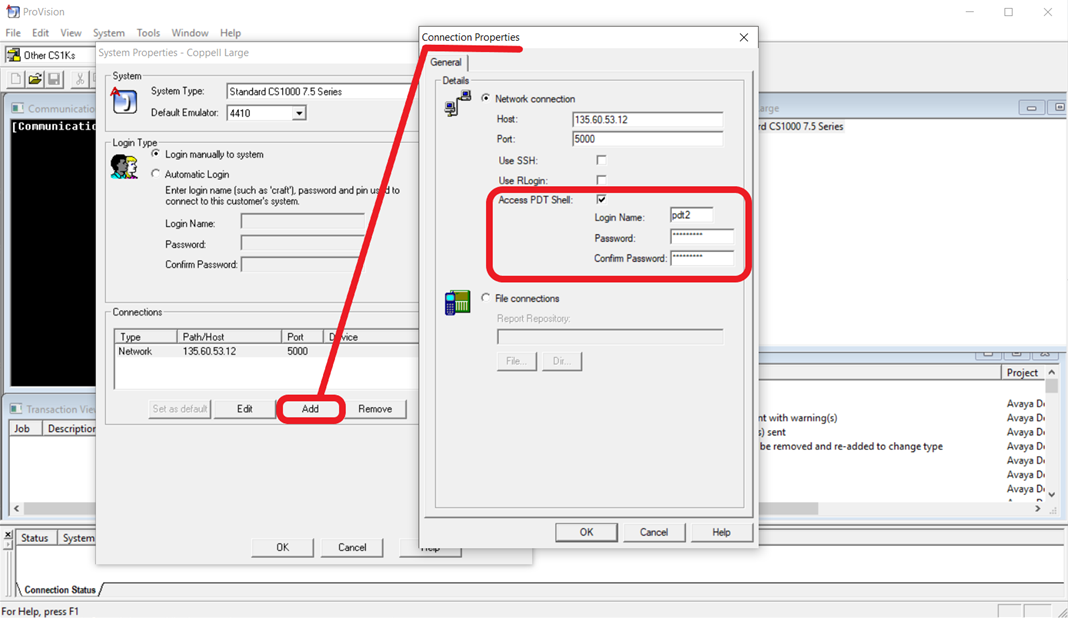Click the Other CS1Ks tab icon
Viewport: 1068px width, 618px height.
coord(13,55)
